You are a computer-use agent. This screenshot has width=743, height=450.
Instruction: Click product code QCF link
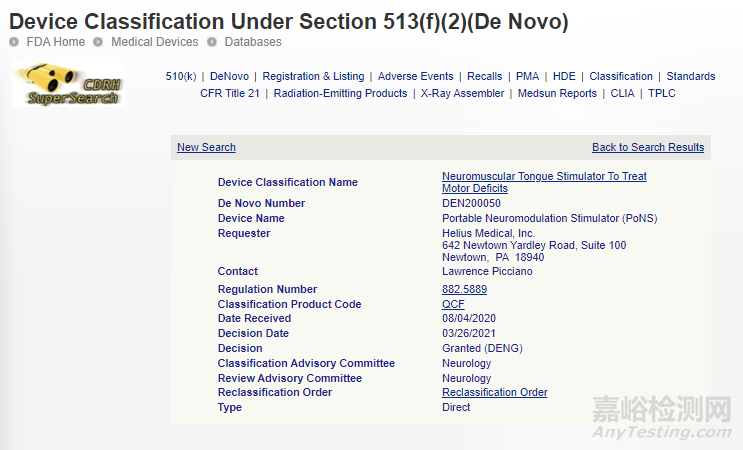453,304
